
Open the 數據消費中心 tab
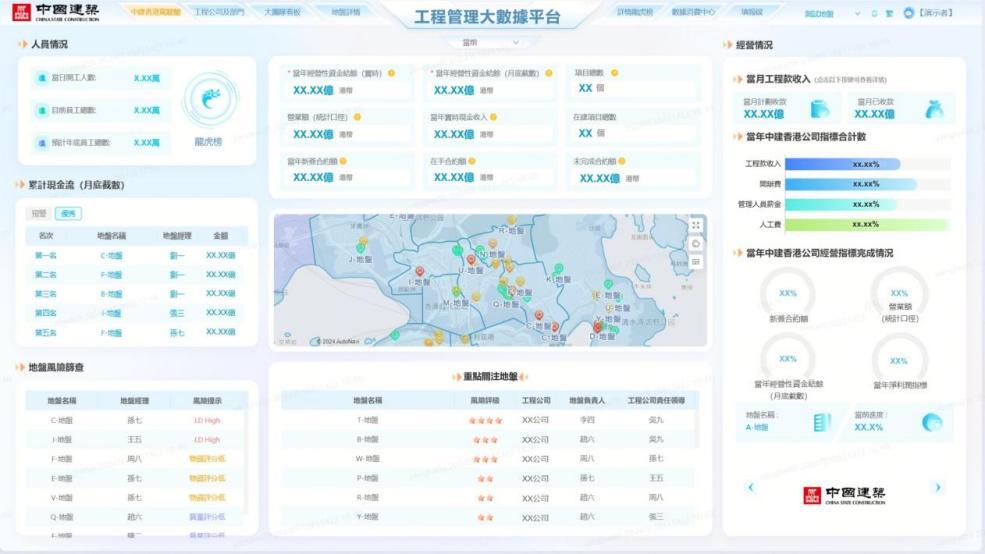point(693,12)
